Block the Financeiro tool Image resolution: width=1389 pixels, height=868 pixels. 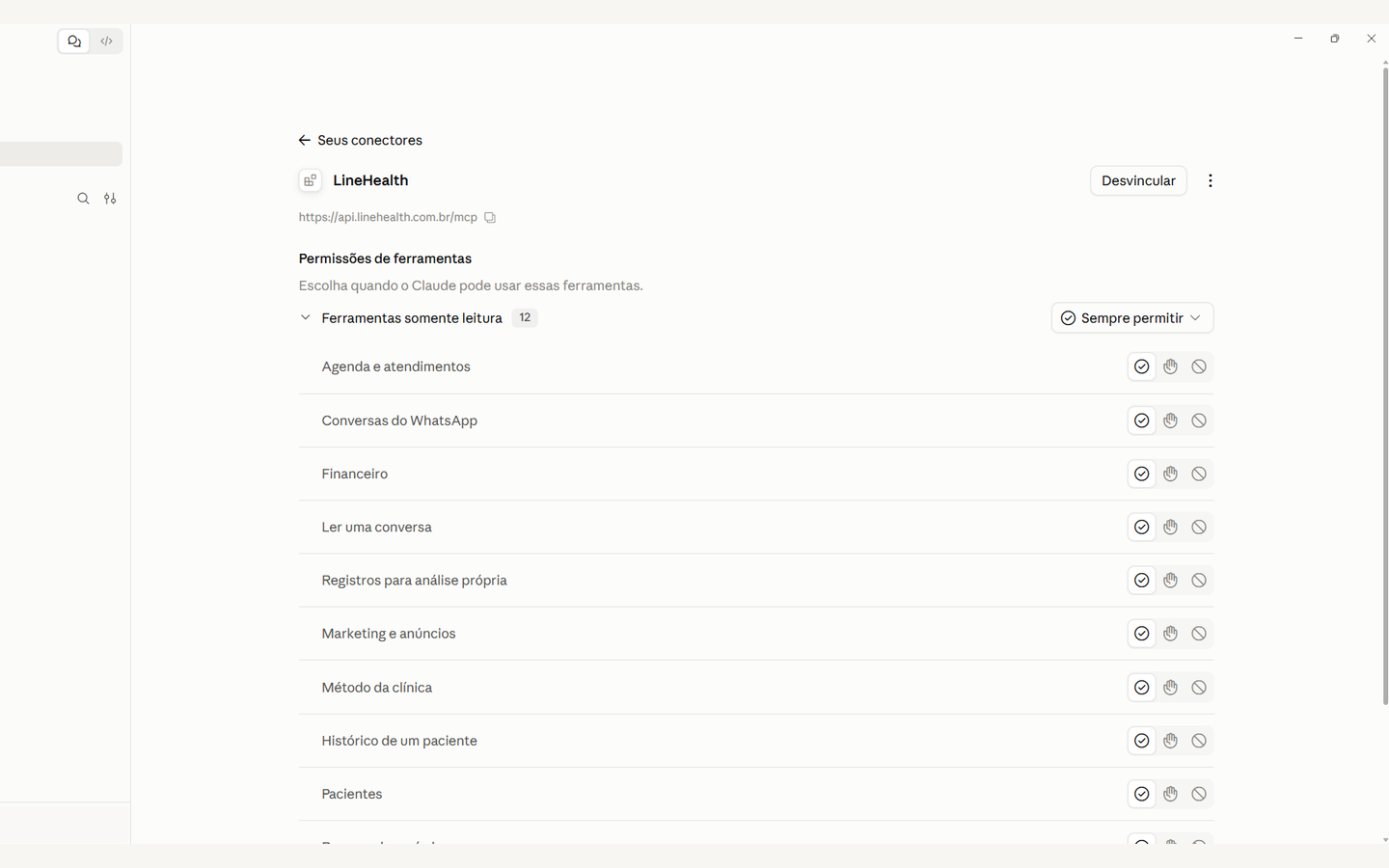pos(1199,474)
